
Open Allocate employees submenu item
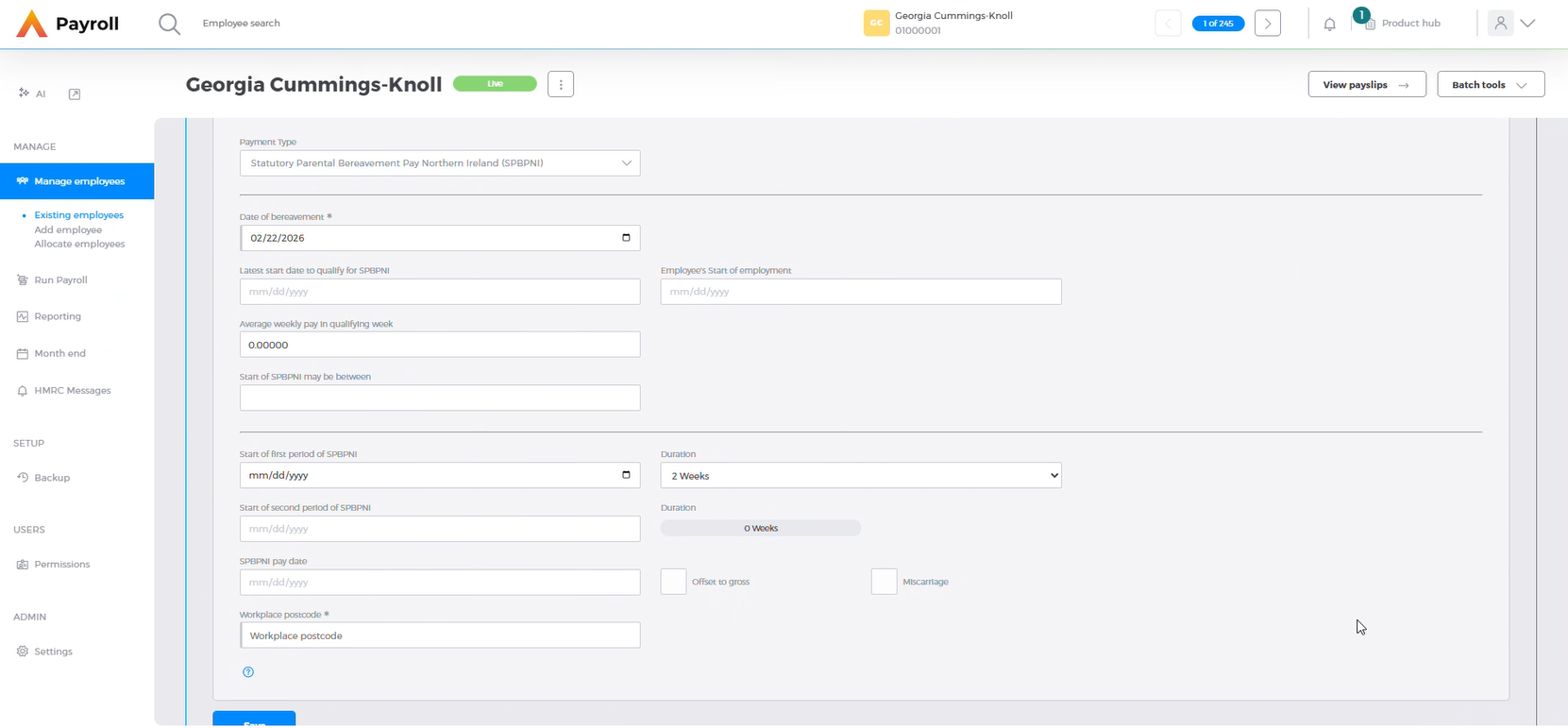79,244
